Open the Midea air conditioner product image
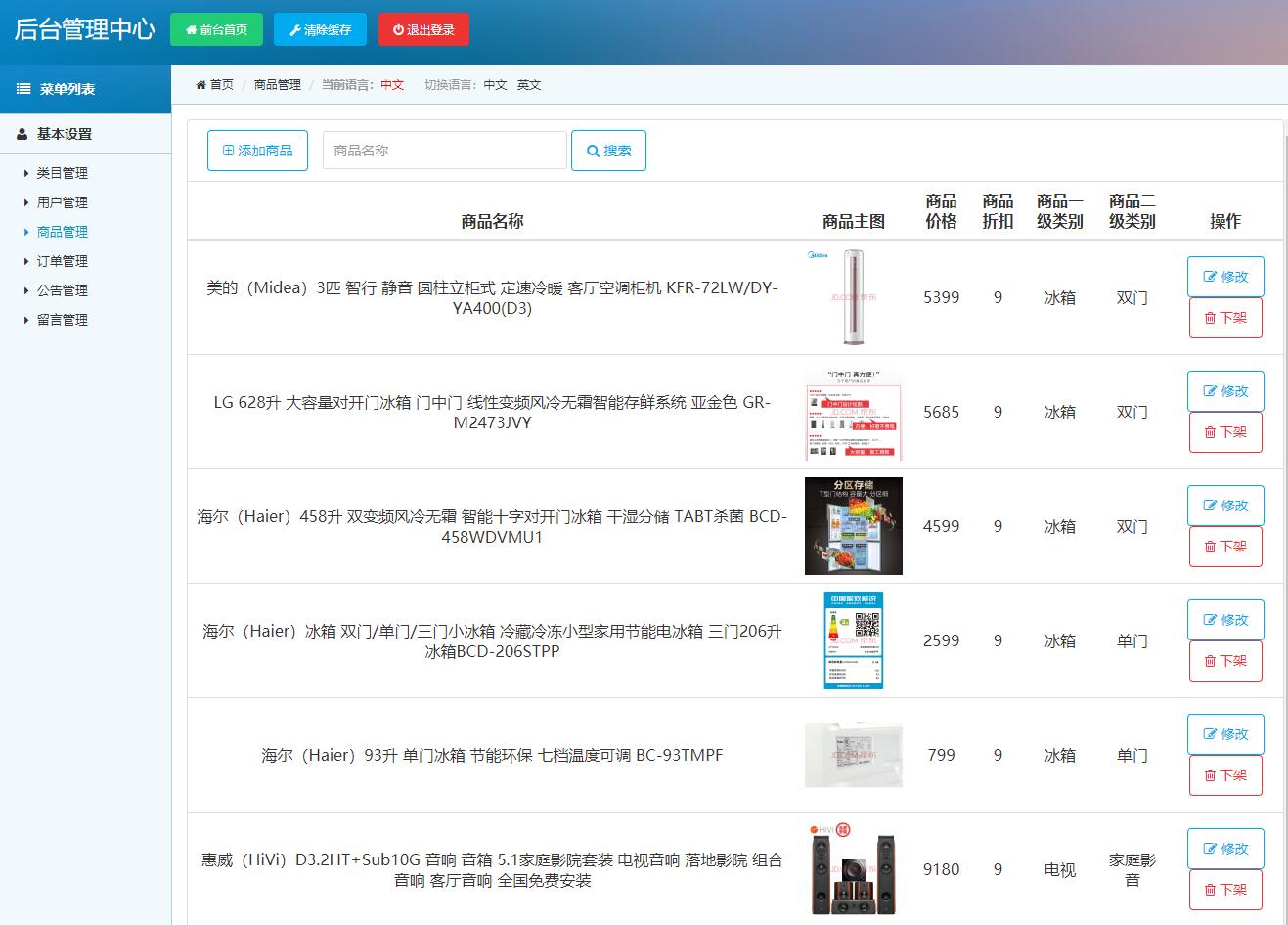The image size is (1288, 925). (x=854, y=297)
